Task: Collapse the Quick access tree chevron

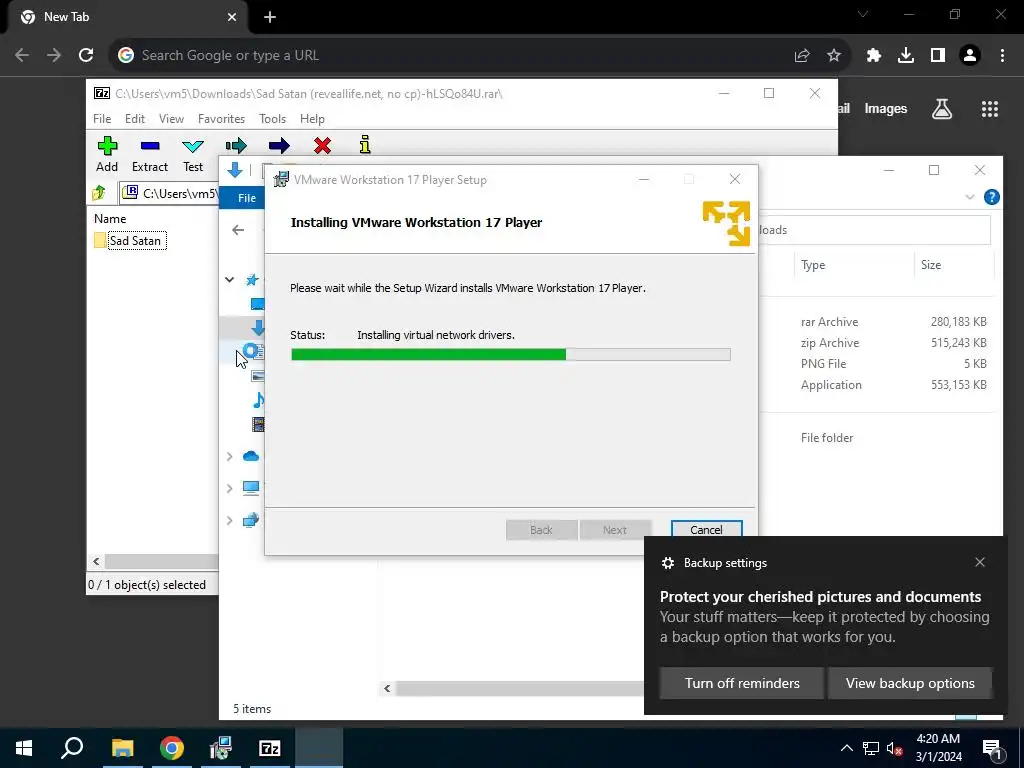Action: (229, 280)
